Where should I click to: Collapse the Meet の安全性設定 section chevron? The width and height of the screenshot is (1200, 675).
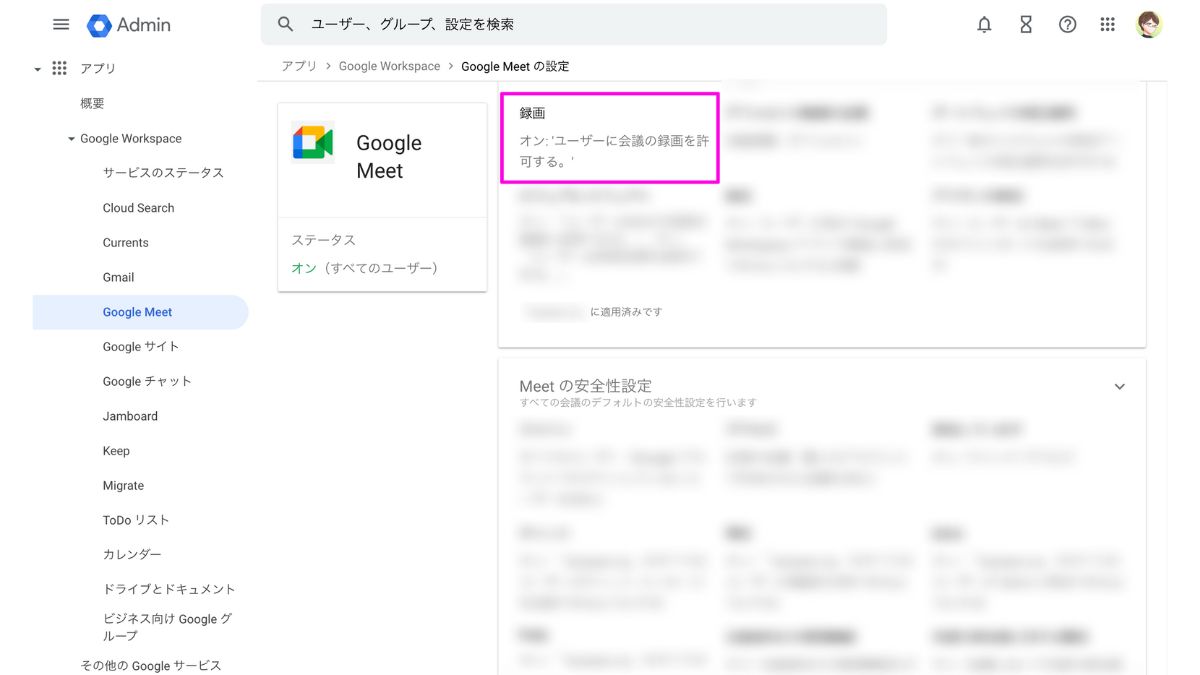[1119, 387]
